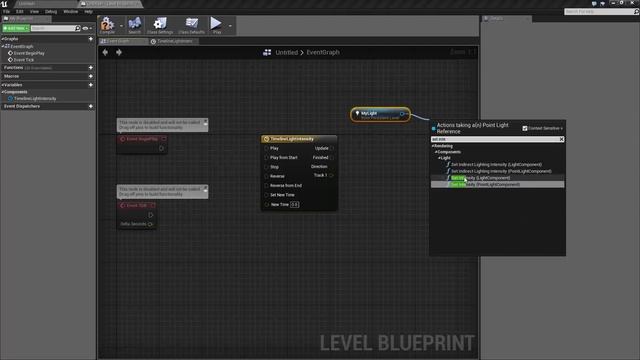The height and width of the screenshot is (360, 640).
Task: Click the EventGraph breadcrumb link
Action: click(323, 52)
